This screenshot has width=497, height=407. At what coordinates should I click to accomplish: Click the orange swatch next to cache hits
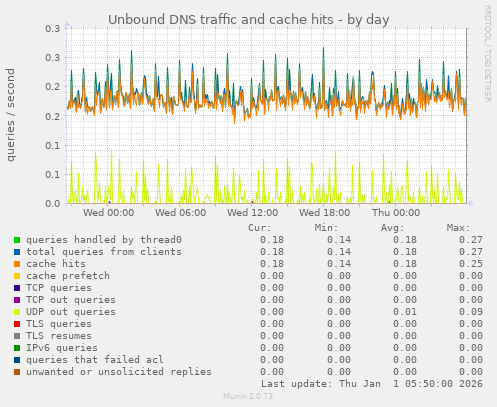(x=17, y=264)
